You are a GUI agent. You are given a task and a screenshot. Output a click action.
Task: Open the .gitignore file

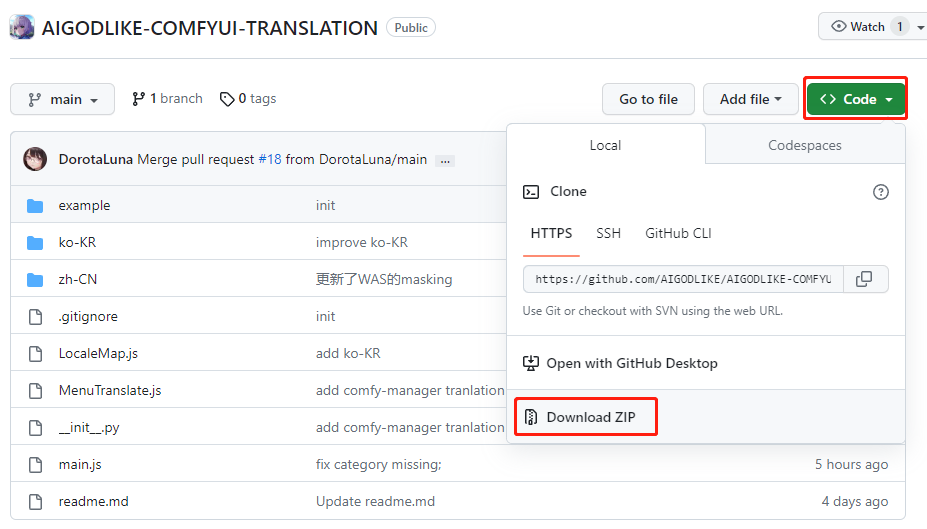tap(87, 317)
